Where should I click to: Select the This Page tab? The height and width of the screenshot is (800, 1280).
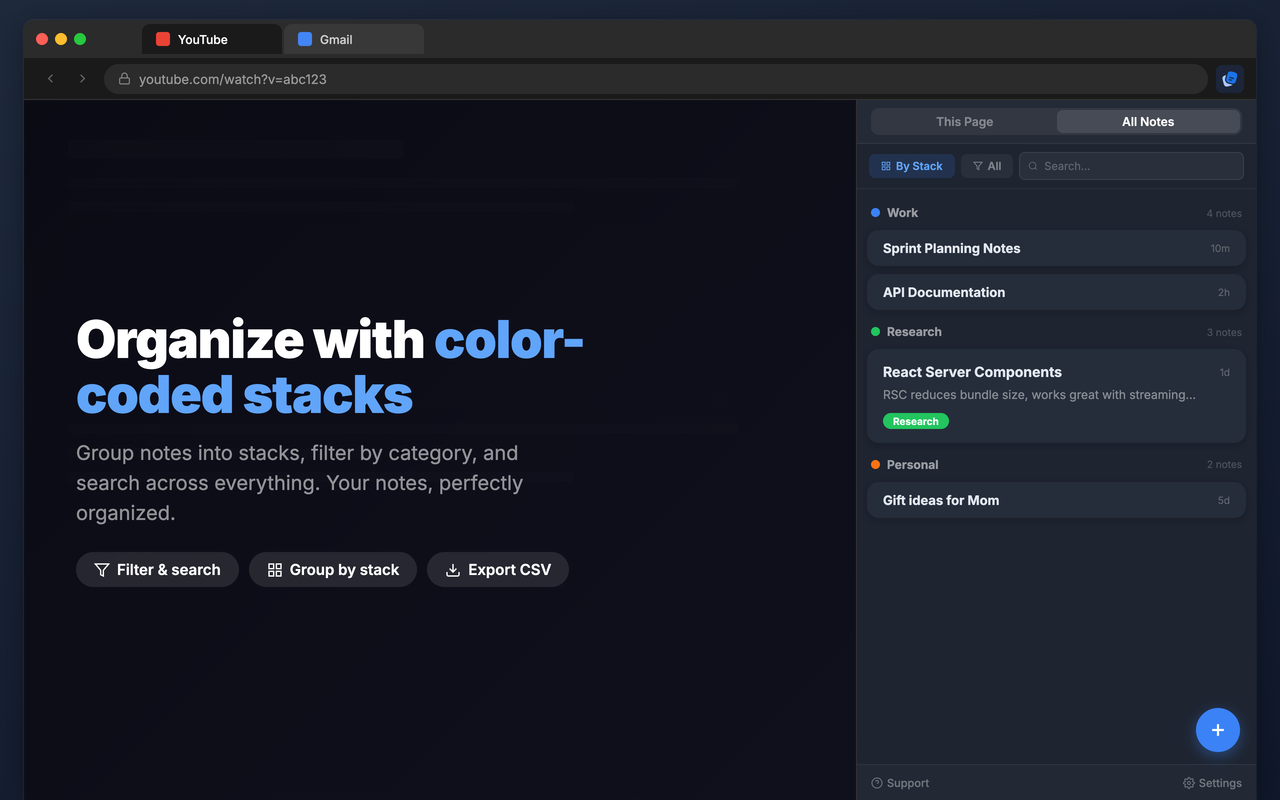[964, 121]
